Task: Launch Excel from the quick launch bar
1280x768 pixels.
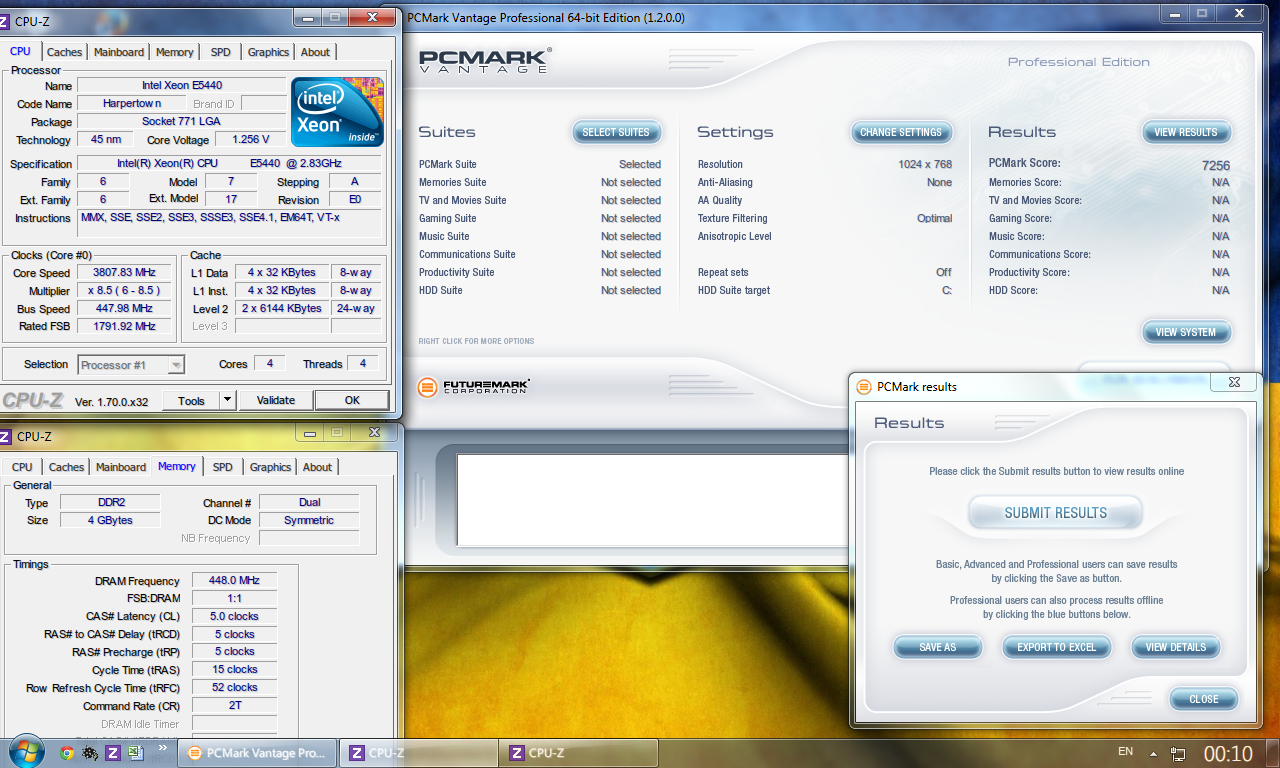Action: 135,753
